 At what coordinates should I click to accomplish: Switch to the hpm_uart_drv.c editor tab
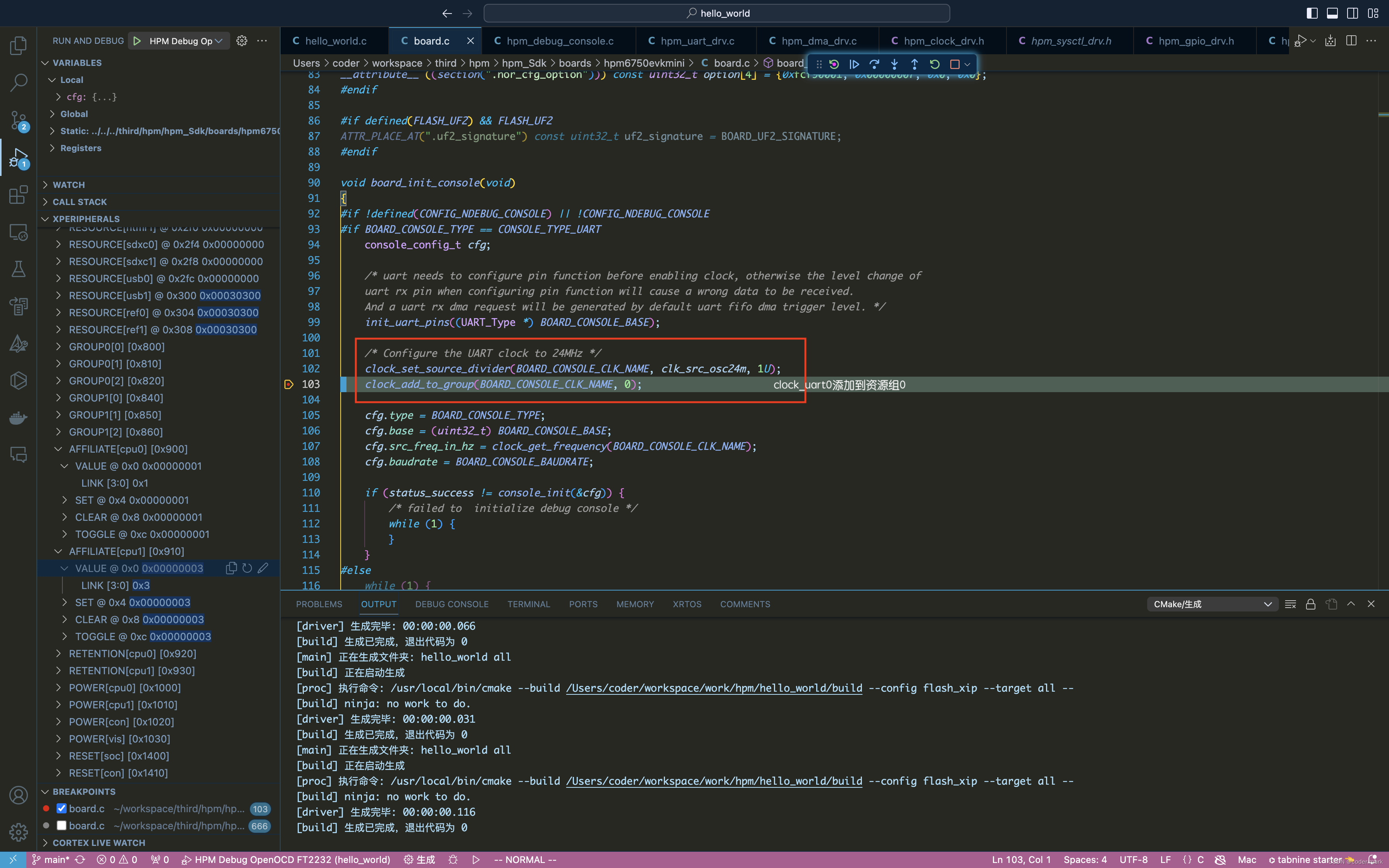697,41
